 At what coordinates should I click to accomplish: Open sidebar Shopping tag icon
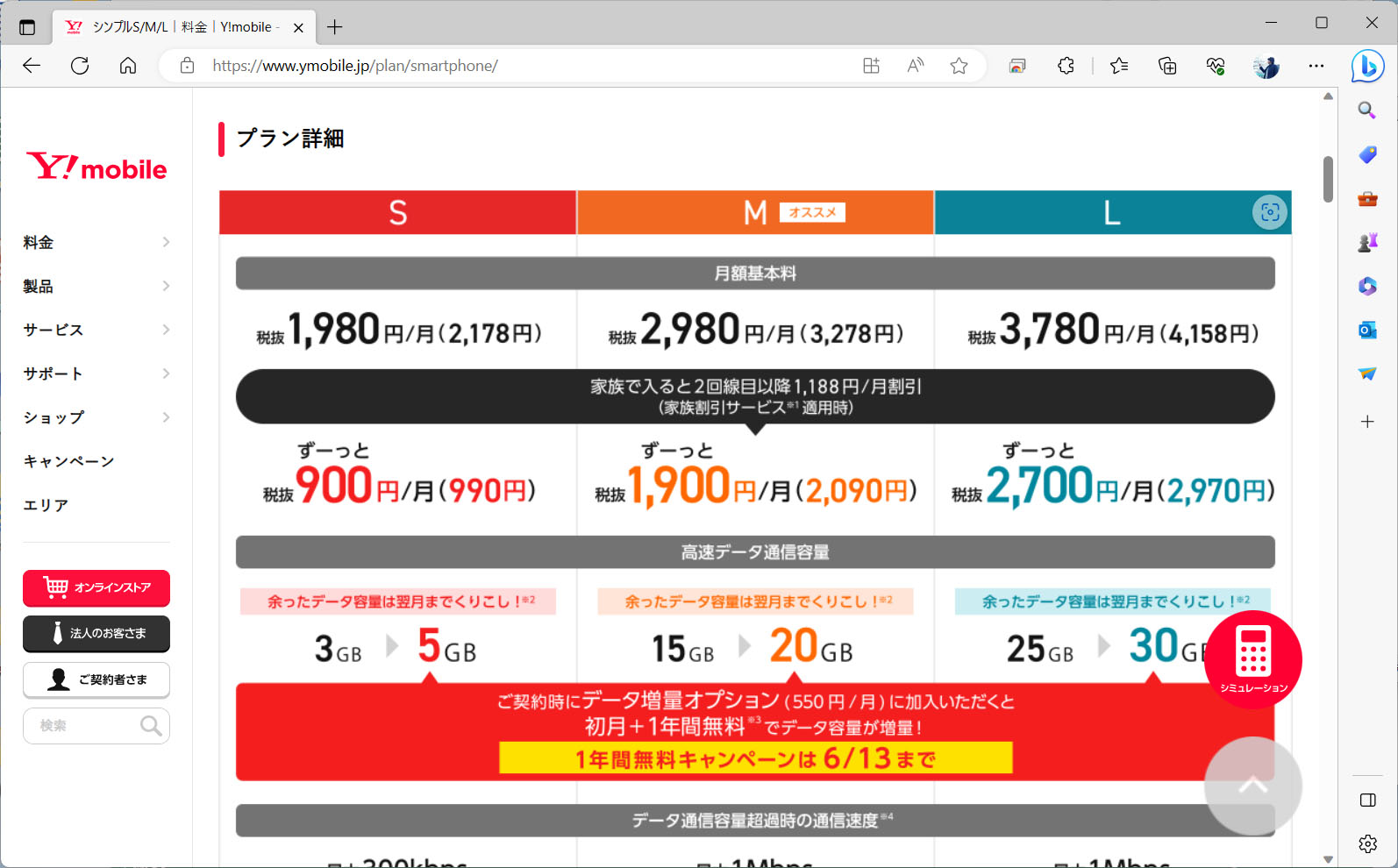pyautogui.click(x=1367, y=155)
